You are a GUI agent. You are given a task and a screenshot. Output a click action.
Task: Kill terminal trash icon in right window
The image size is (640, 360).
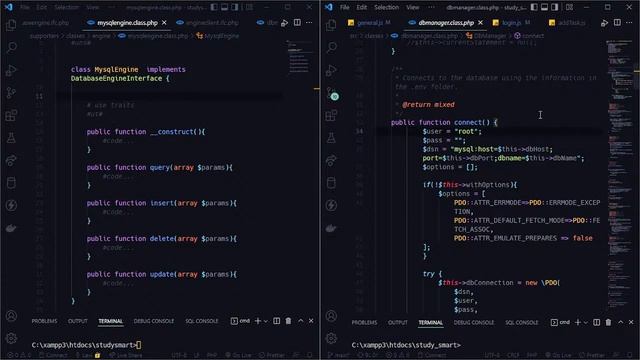pyautogui.click(x=608, y=322)
